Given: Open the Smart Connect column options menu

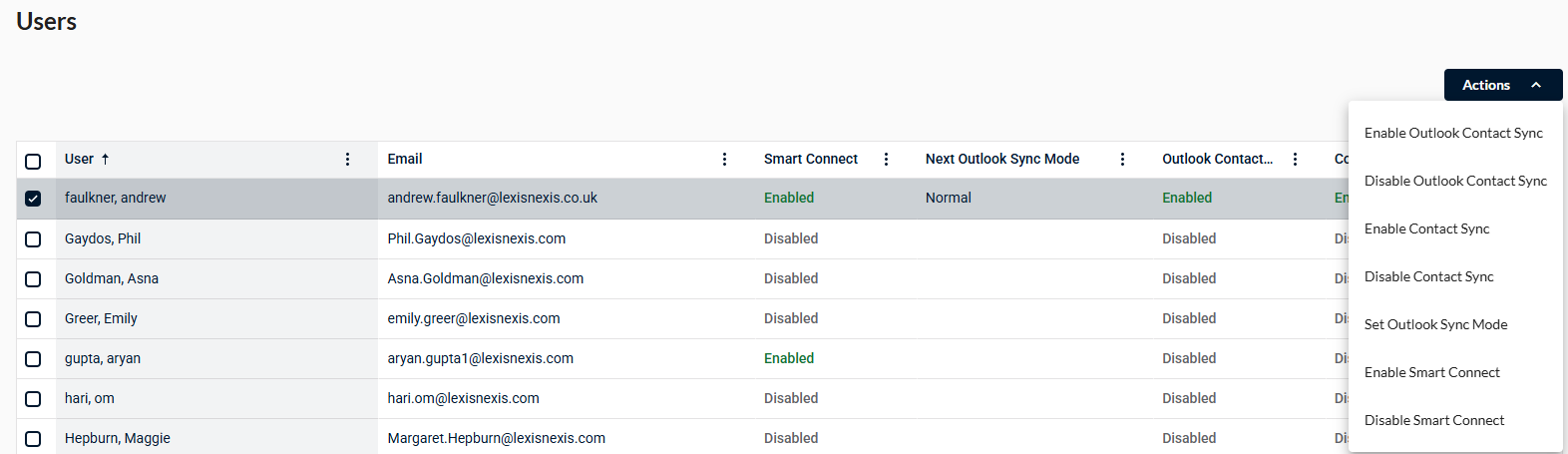Looking at the screenshot, I should [x=886, y=159].
